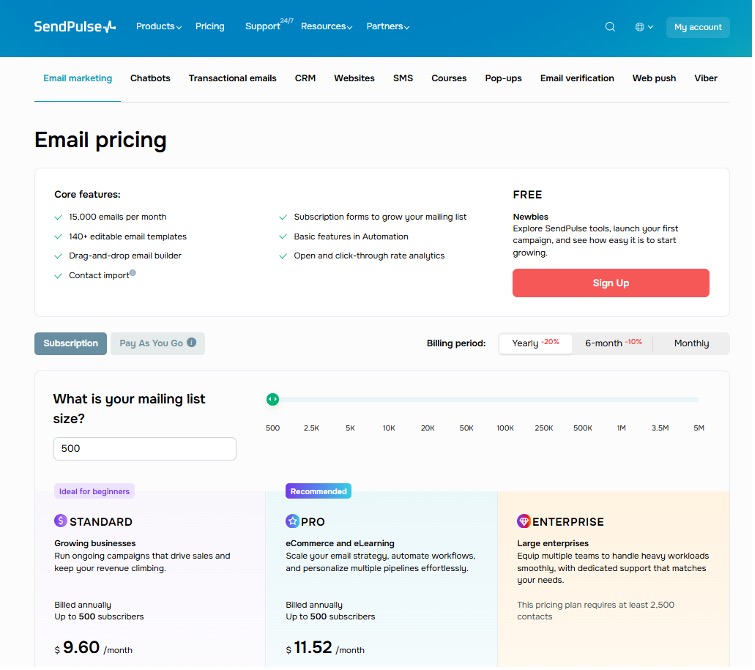
Task: Open the search magnifier icon
Action: (612, 27)
